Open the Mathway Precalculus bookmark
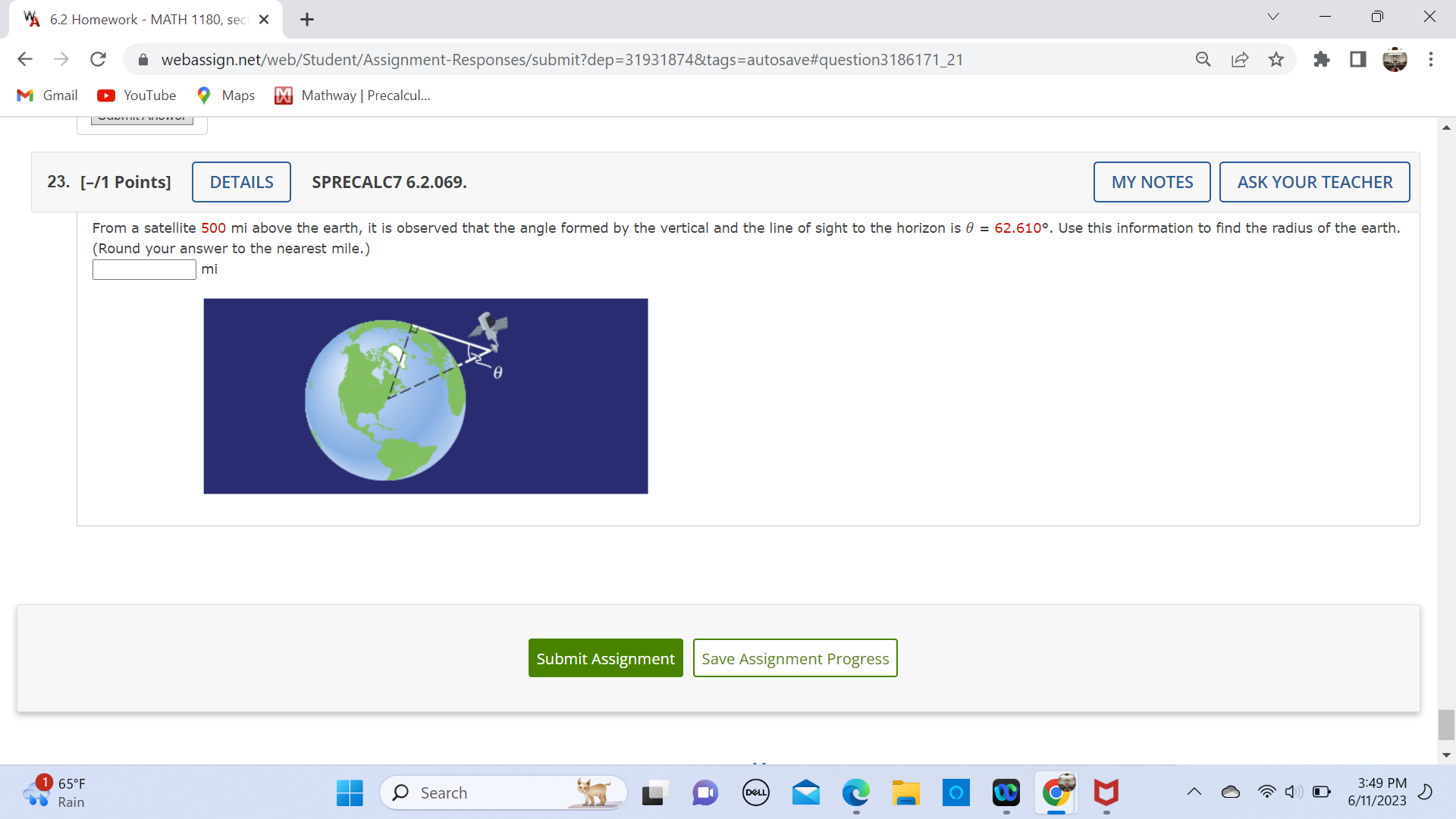The image size is (1456, 819). [352, 95]
